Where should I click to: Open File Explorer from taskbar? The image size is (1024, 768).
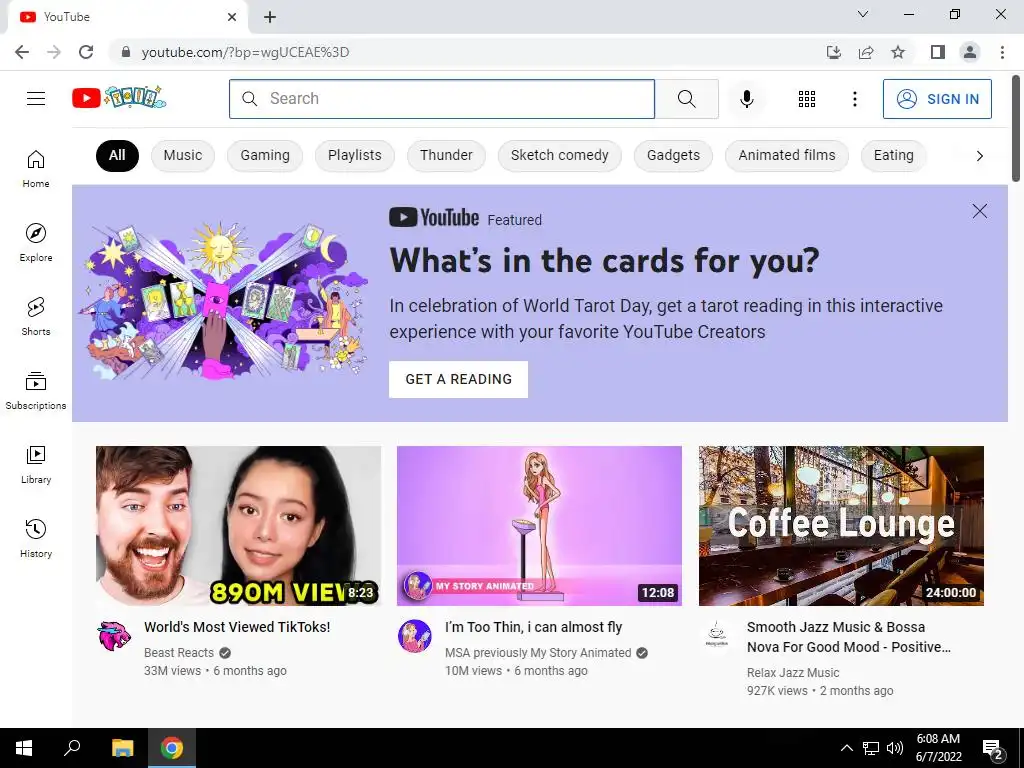(x=122, y=748)
